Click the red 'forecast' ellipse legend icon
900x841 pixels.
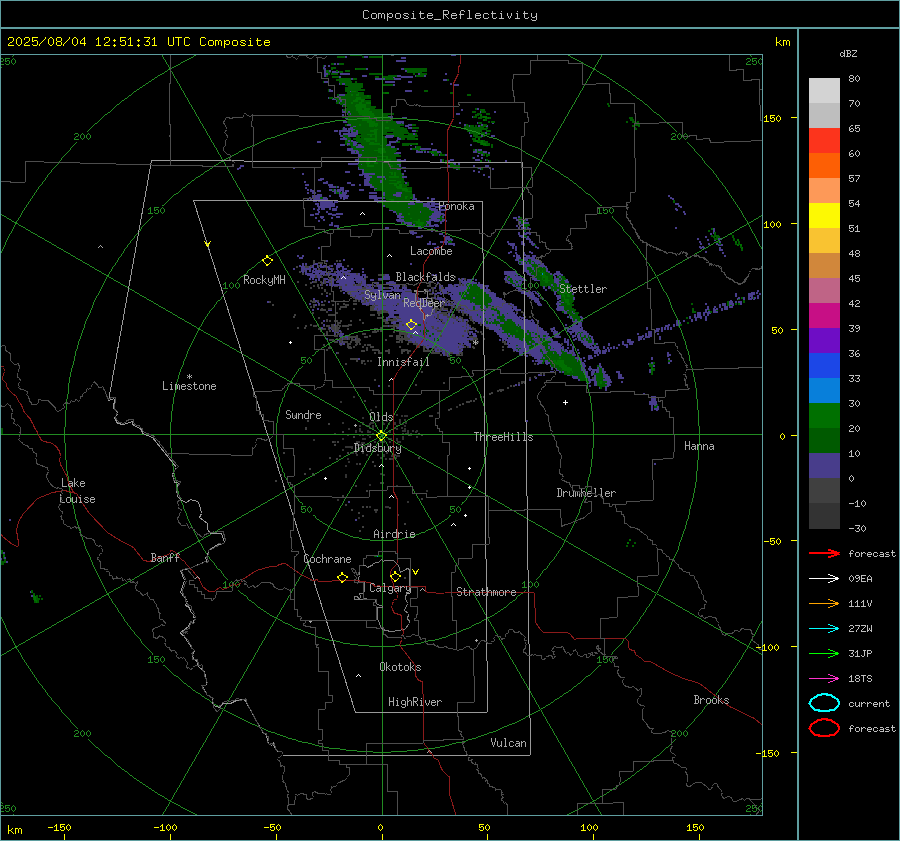[x=824, y=728]
